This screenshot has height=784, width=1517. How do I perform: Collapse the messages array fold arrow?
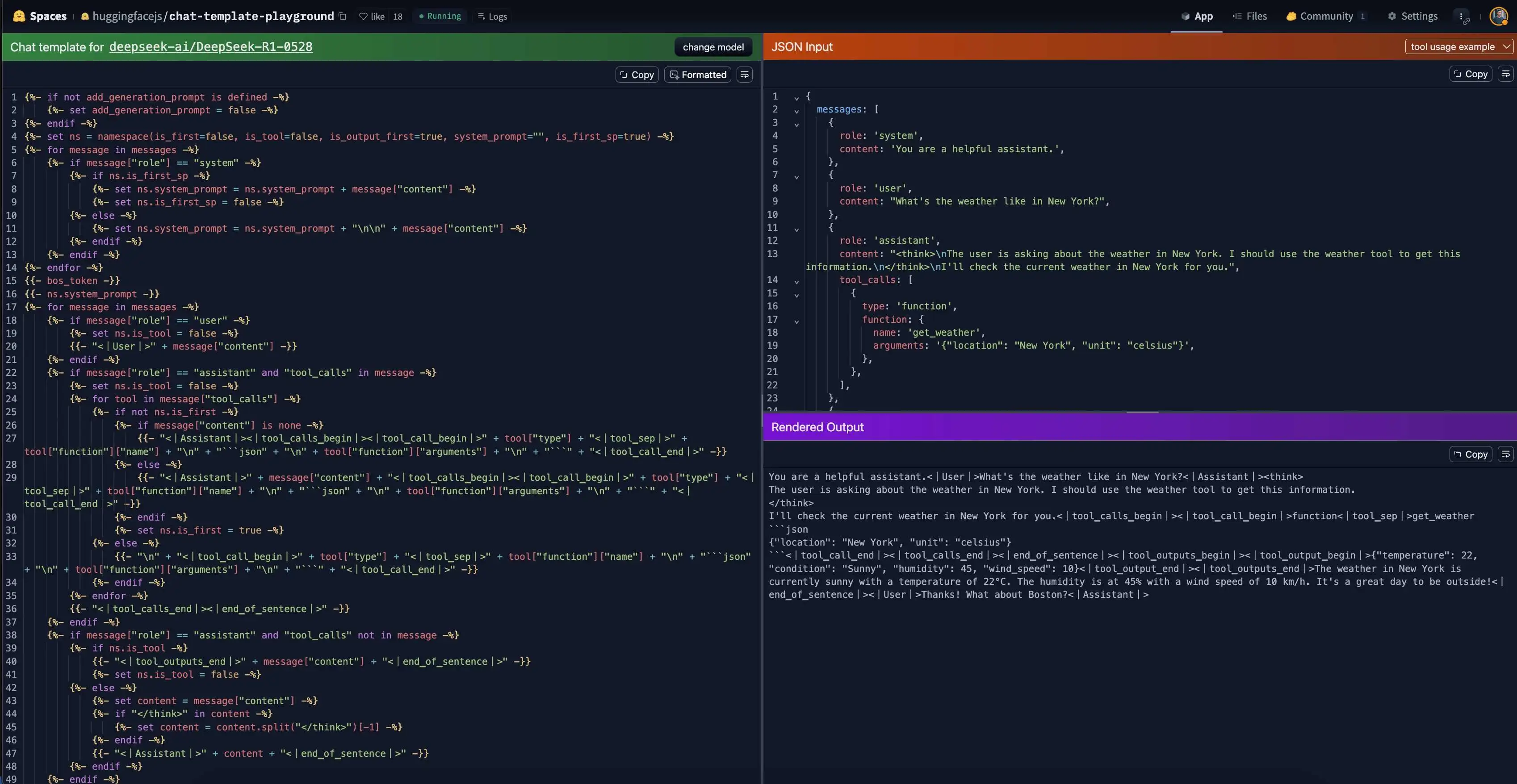(796, 111)
